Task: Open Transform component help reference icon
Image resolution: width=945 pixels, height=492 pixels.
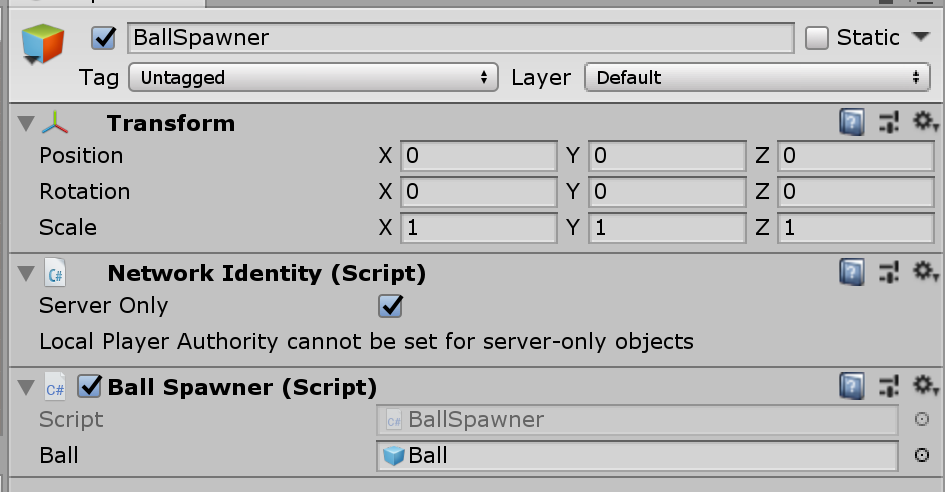Action: click(851, 123)
